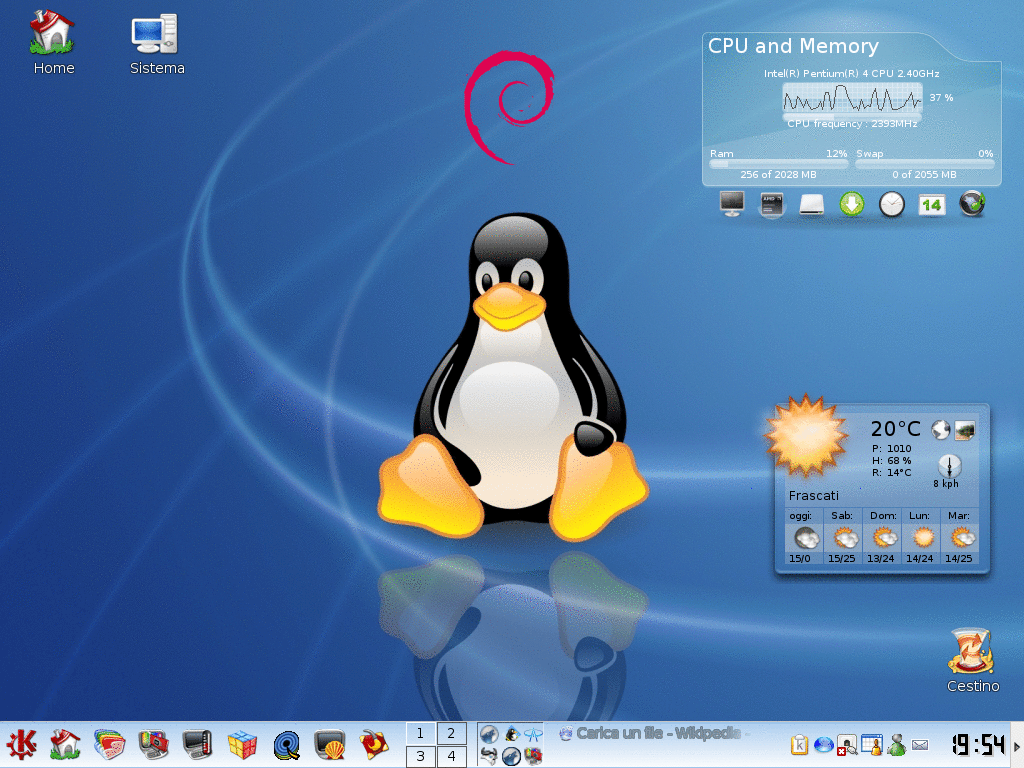
Task: Click the green download arrow in the dock
Action: click(851, 204)
